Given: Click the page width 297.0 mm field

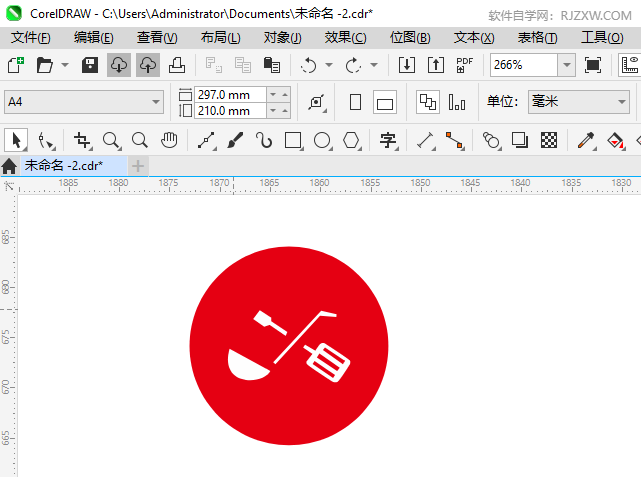Looking at the screenshot, I should tap(230, 95).
